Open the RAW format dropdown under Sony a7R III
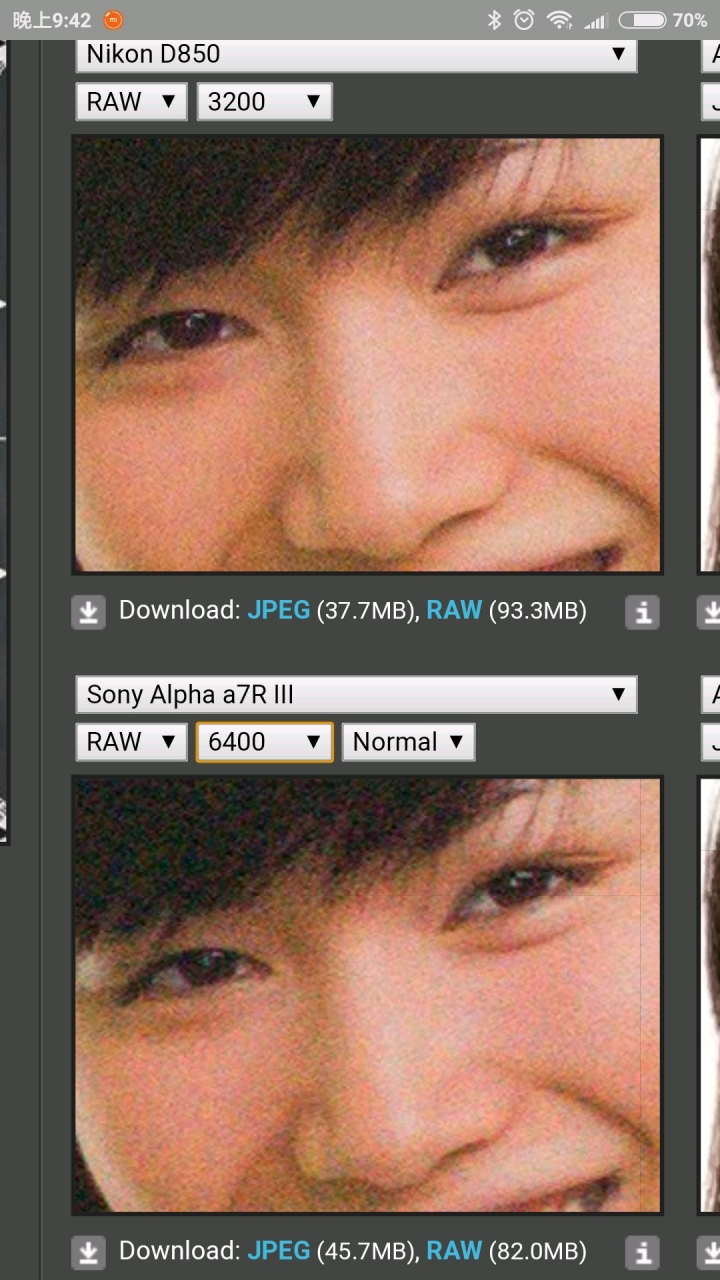Viewport: 720px width, 1280px height. click(131, 742)
